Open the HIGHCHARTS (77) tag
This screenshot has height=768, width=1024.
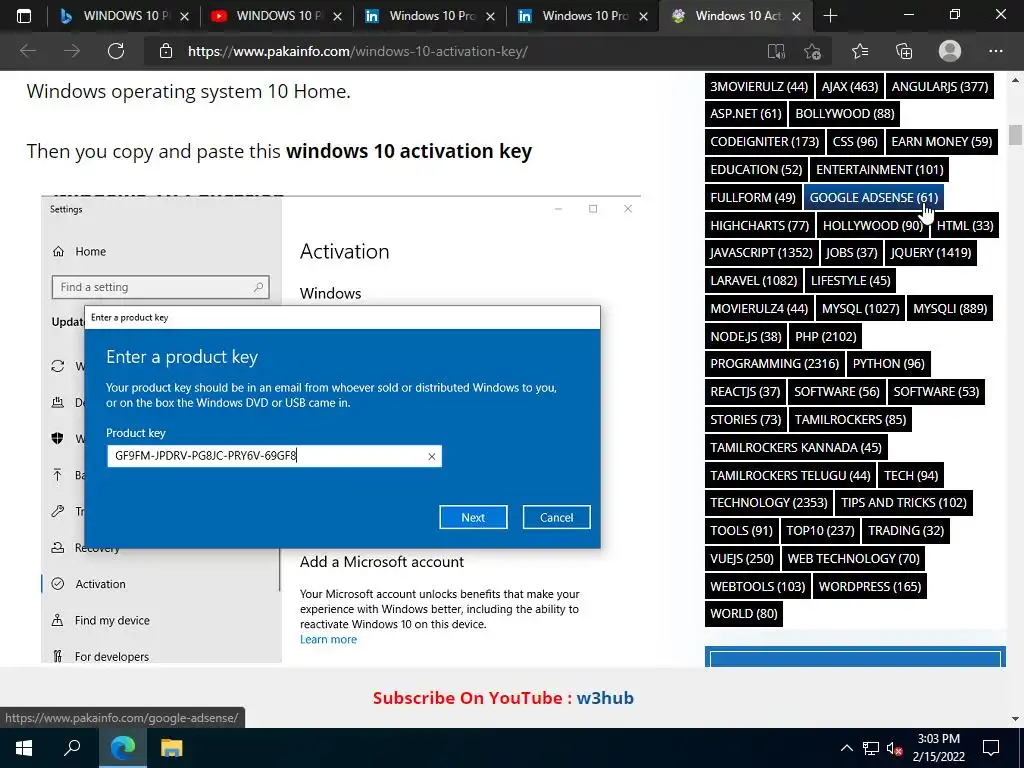[x=760, y=225]
